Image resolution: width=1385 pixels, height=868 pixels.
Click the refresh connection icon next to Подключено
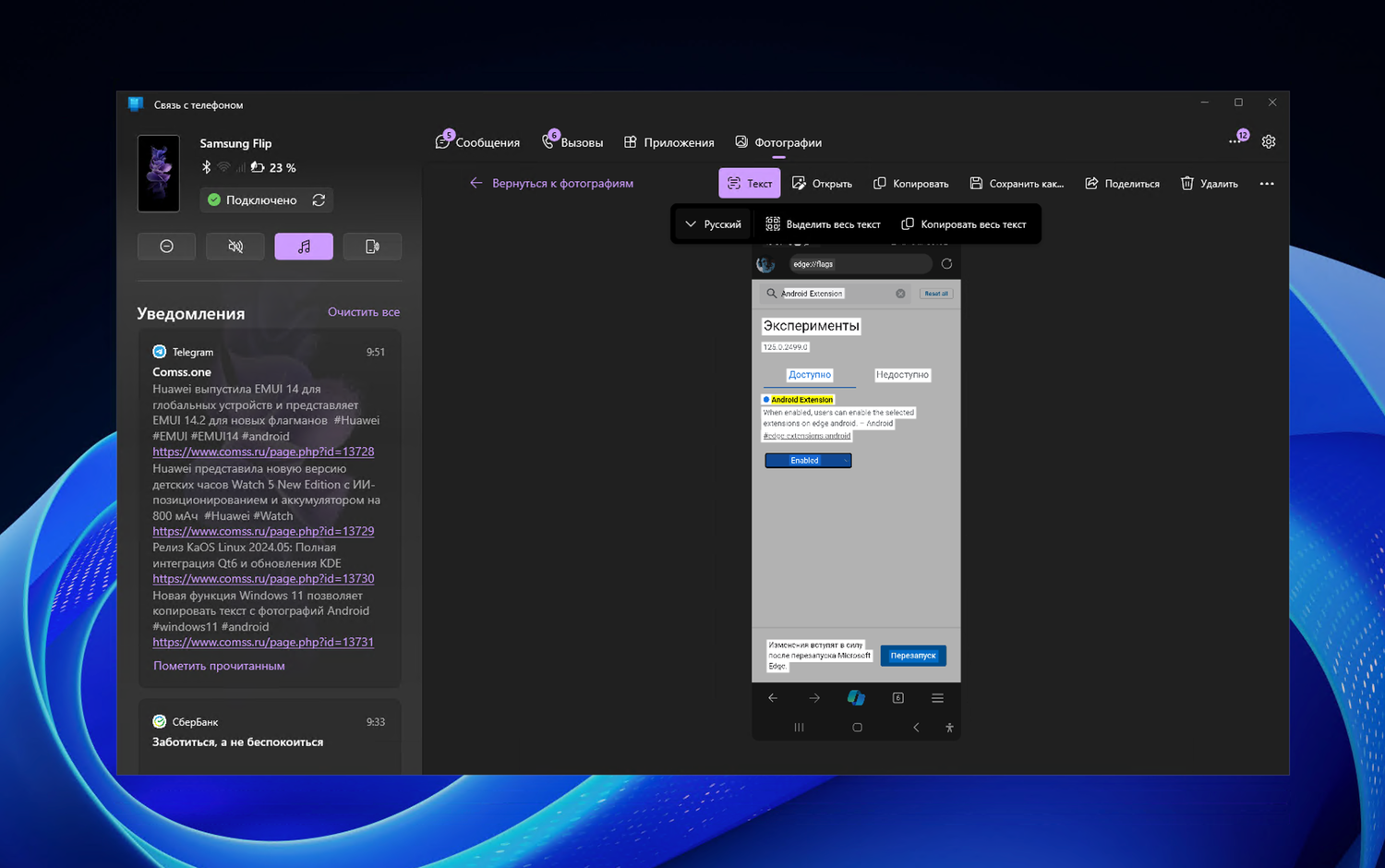pyautogui.click(x=319, y=199)
